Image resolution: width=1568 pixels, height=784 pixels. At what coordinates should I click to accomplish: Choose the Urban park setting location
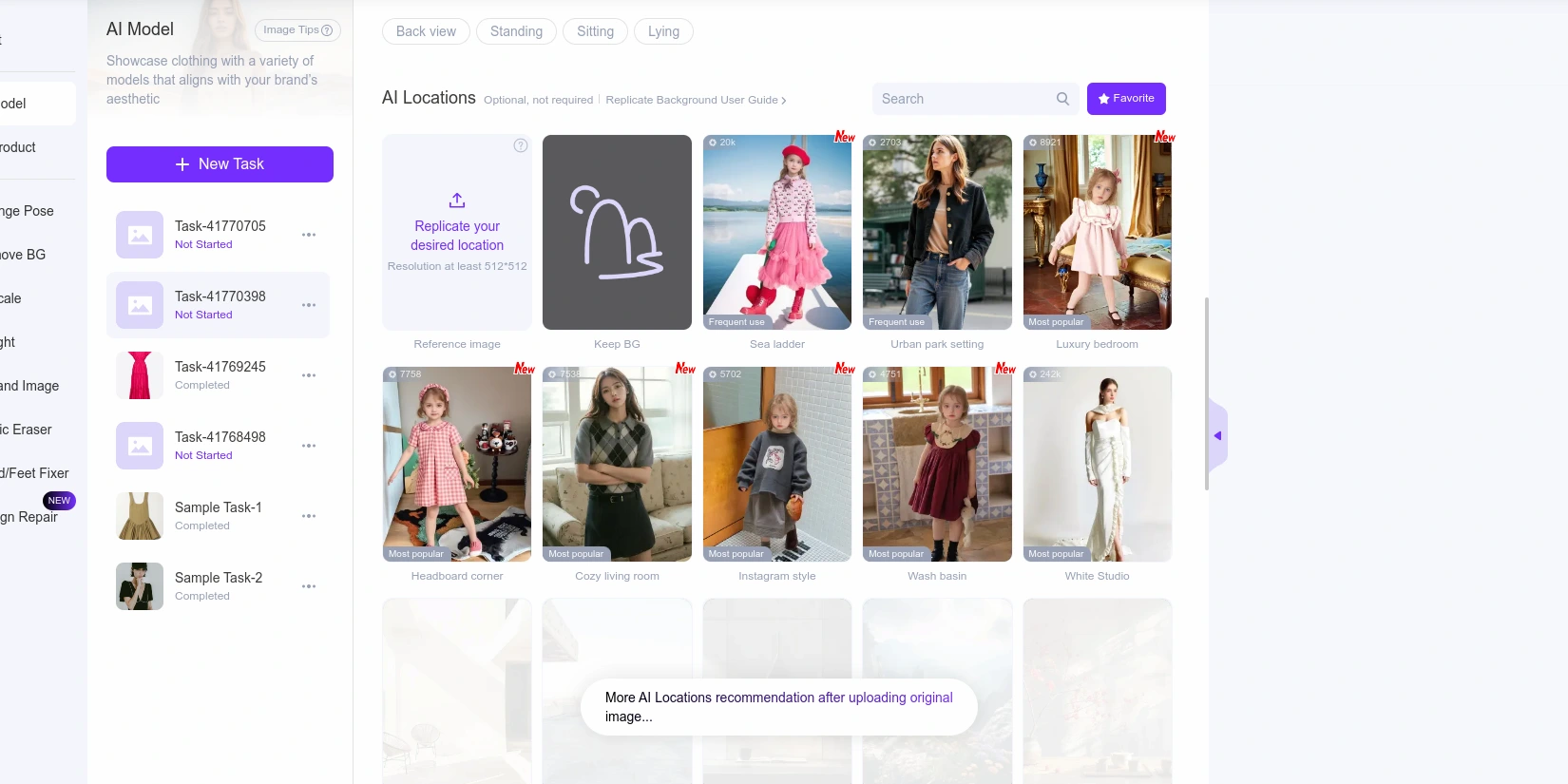tap(937, 233)
